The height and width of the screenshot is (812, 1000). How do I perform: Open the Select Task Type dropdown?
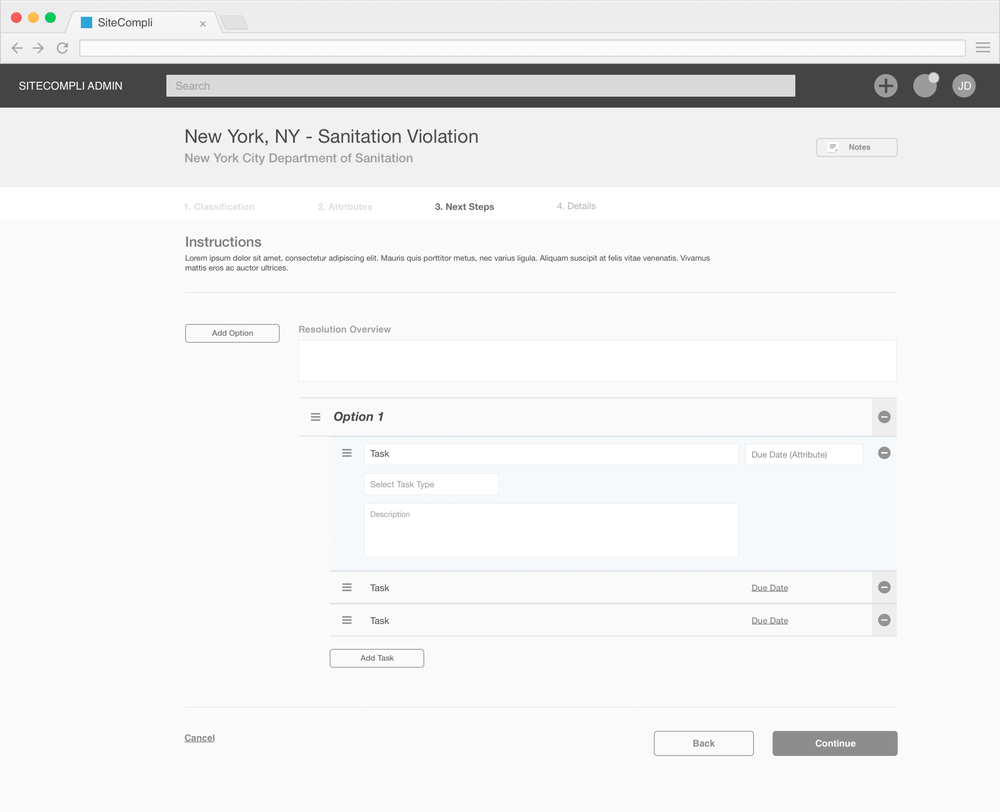(430, 483)
